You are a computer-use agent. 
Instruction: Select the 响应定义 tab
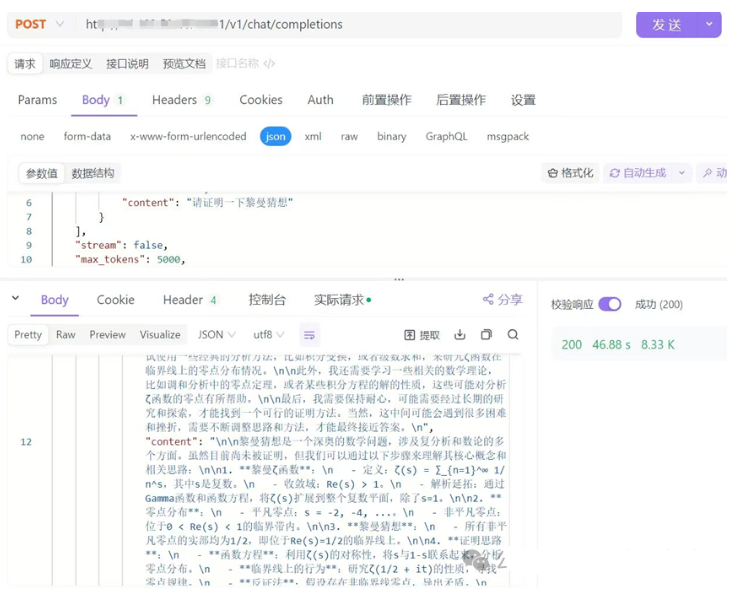click(x=70, y=64)
